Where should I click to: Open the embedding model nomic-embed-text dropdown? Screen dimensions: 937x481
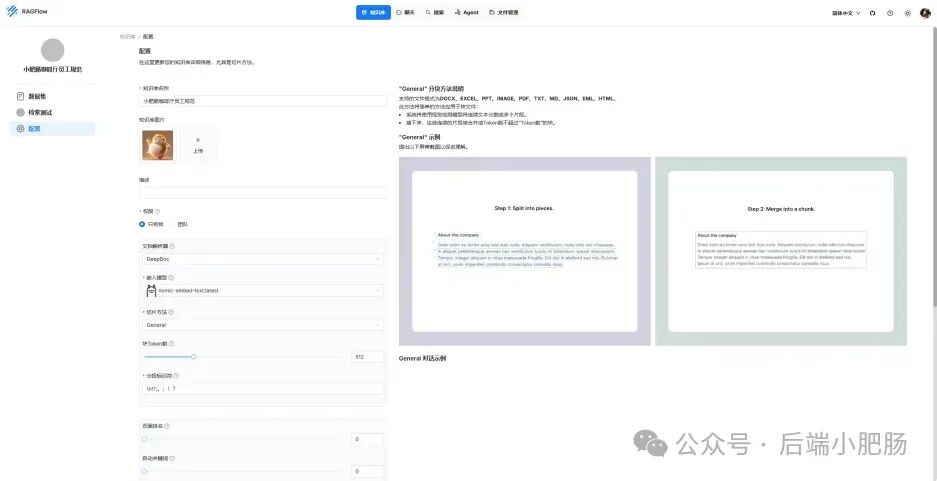pyautogui.click(x=263, y=291)
